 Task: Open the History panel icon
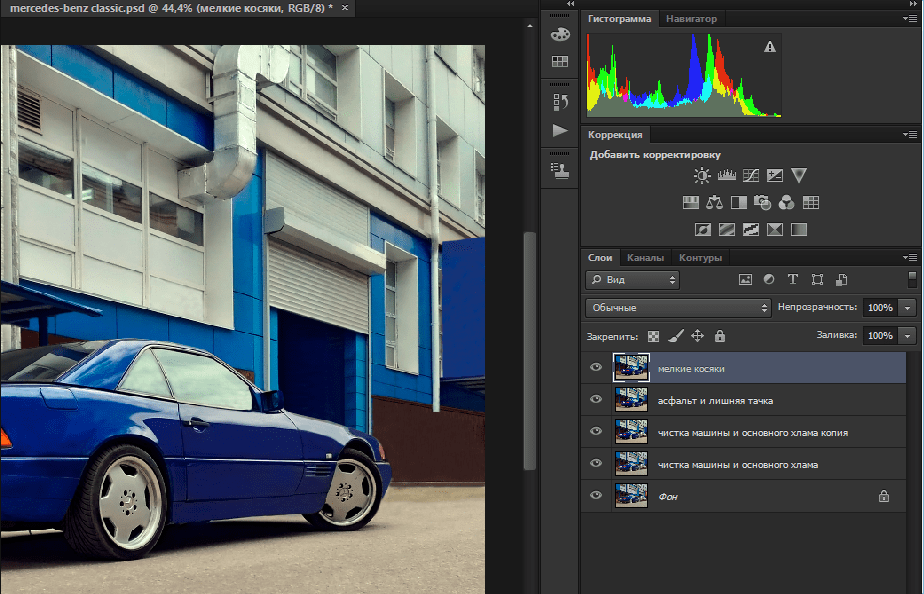[x=560, y=102]
